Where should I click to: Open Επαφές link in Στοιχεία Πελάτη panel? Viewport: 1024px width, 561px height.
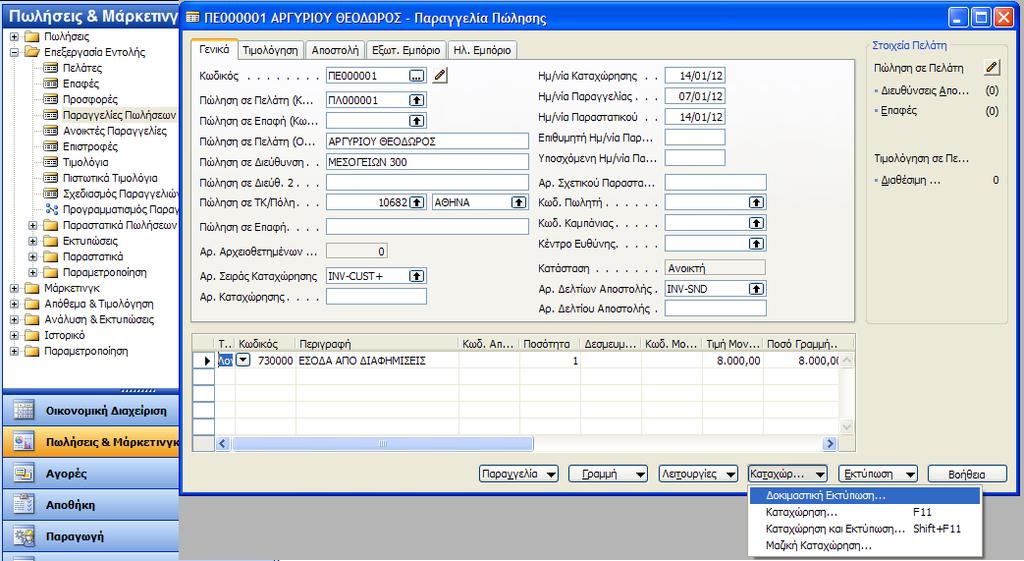pyautogui.click(x=899, y=110)
